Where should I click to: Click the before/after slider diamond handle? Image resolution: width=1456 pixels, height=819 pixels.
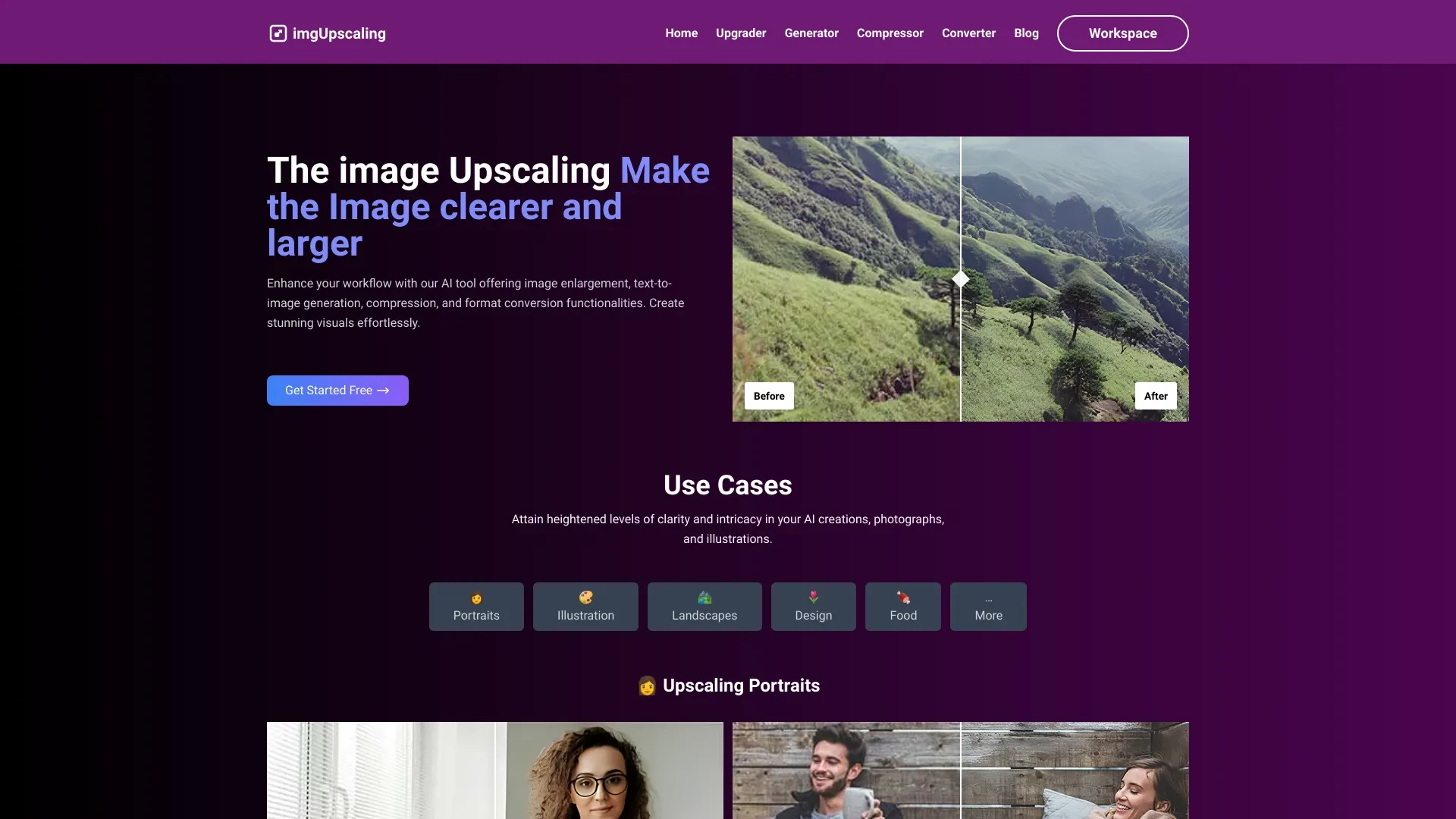pyautogui.click(x=960, y=279)
